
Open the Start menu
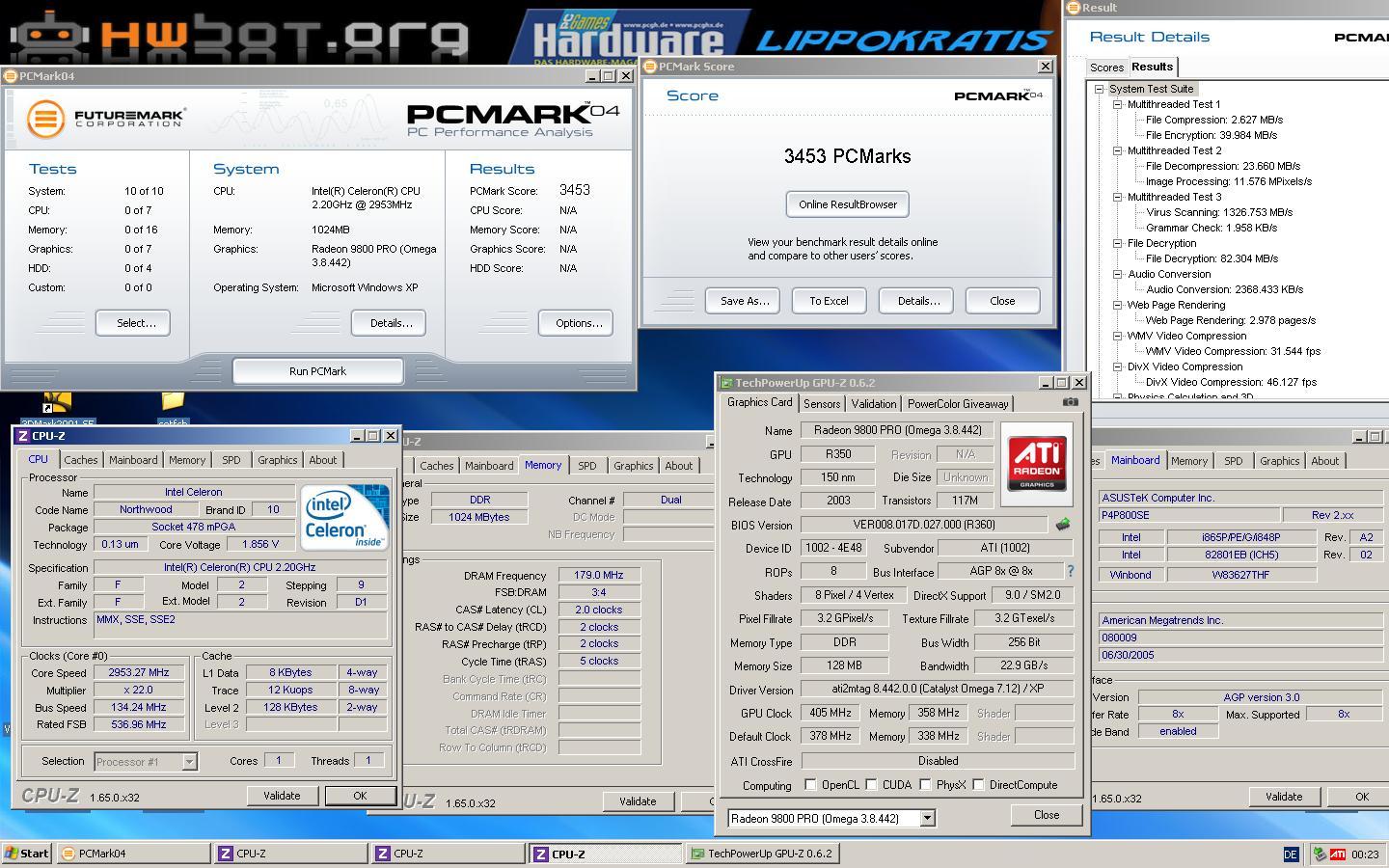[27, 854]
